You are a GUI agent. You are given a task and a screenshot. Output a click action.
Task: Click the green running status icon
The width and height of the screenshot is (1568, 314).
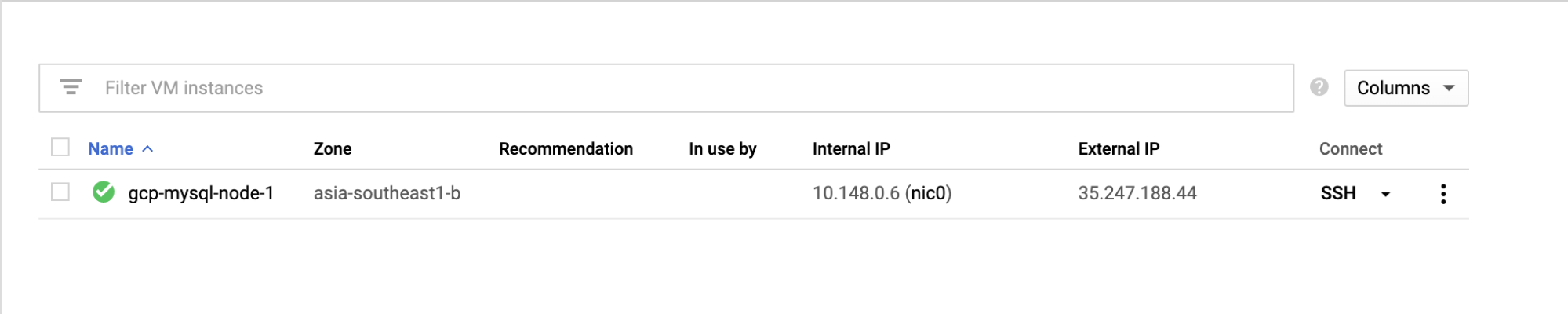coord(104,192)
